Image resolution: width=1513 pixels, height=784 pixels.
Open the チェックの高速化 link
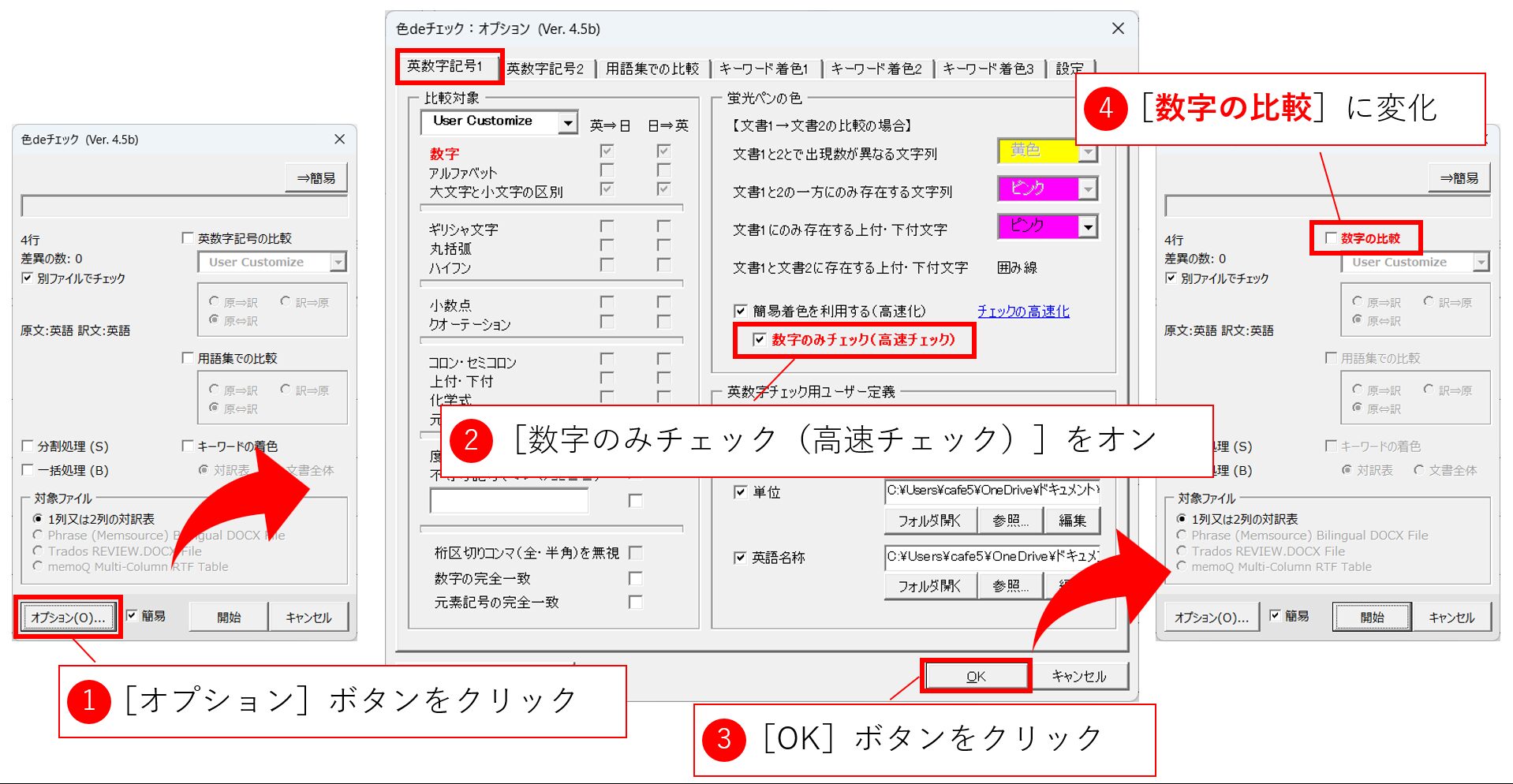click(1023, 311)
